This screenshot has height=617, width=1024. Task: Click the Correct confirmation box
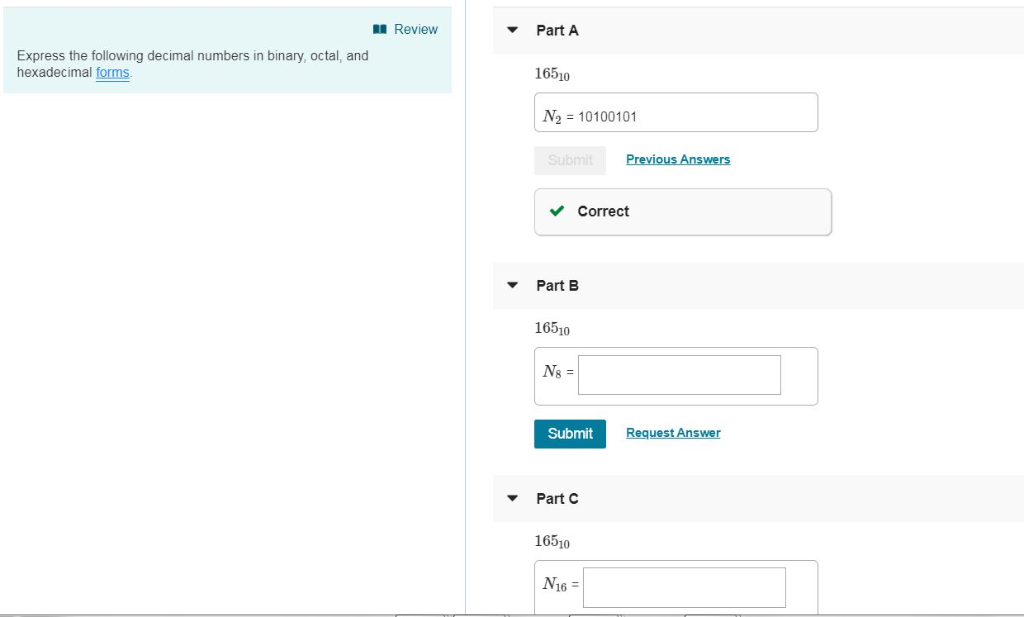pyautogui.click(x=682, y=211)
